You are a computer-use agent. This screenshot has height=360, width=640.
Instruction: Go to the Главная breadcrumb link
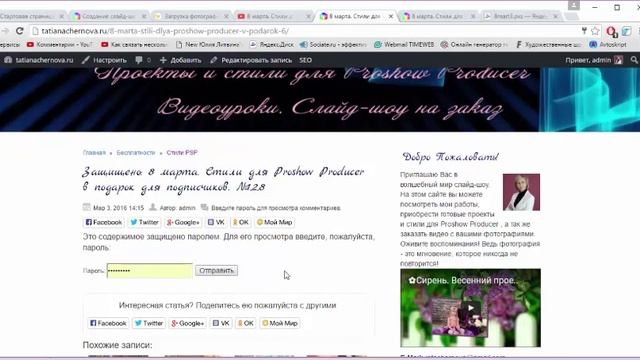point(94,153)
